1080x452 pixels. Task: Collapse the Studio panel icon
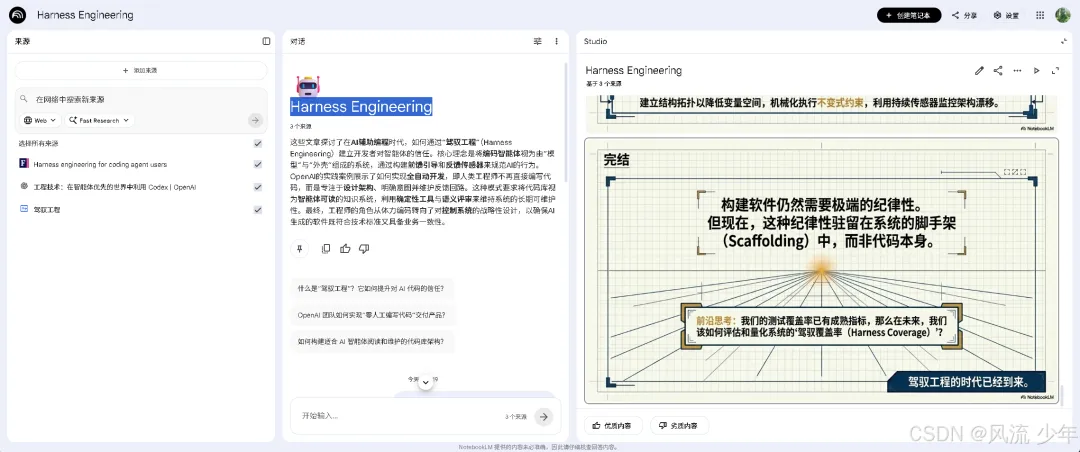(1063, 41)
